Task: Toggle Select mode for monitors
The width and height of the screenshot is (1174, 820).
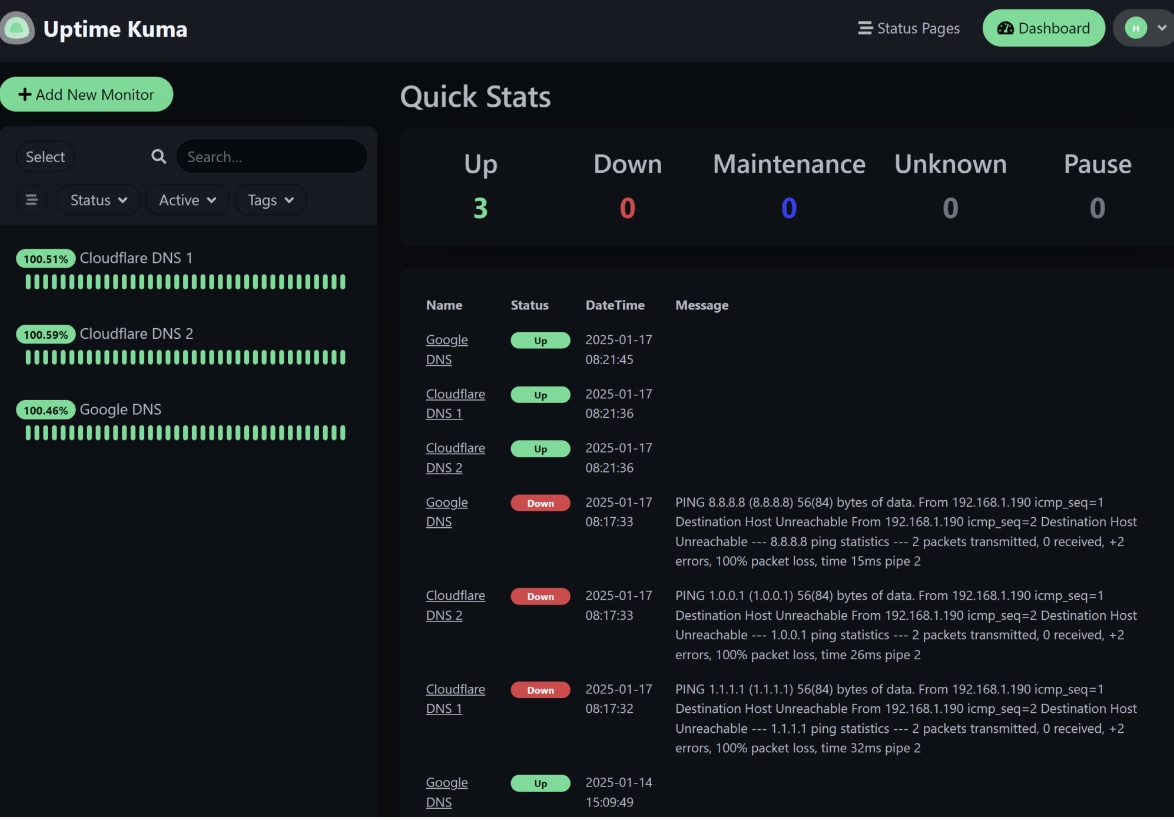Action: 45,157
